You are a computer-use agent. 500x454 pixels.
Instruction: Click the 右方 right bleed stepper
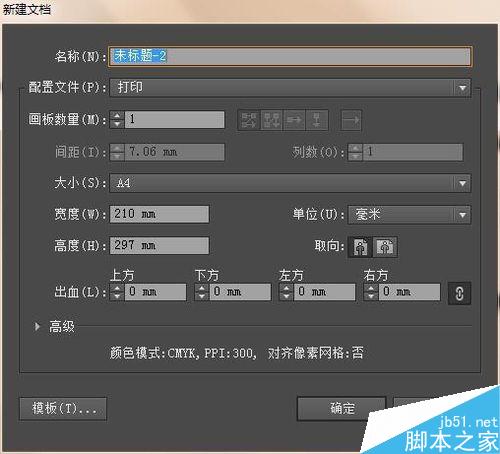tap(371, 292)
